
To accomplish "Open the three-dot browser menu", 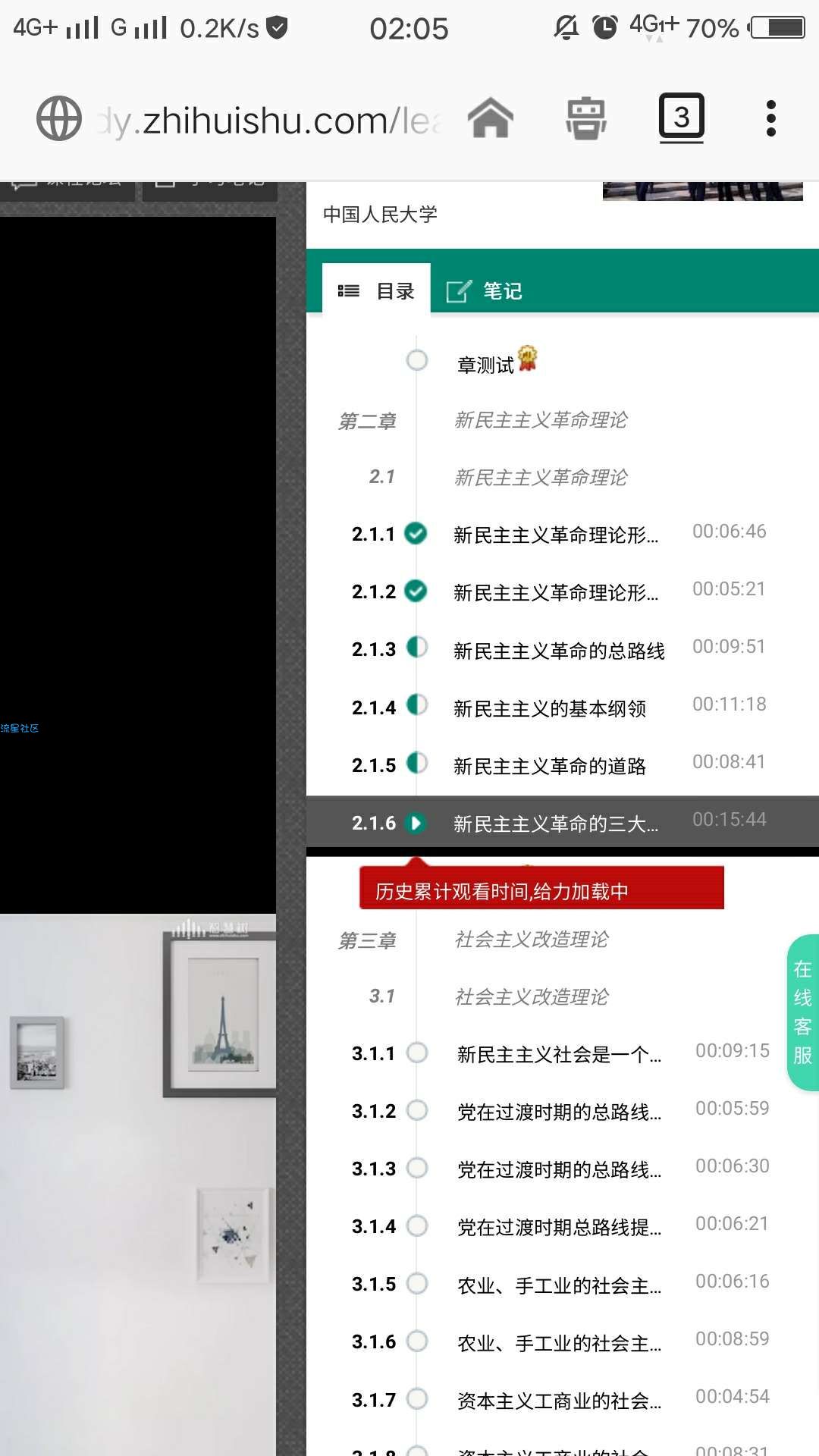I will point(771,118).
